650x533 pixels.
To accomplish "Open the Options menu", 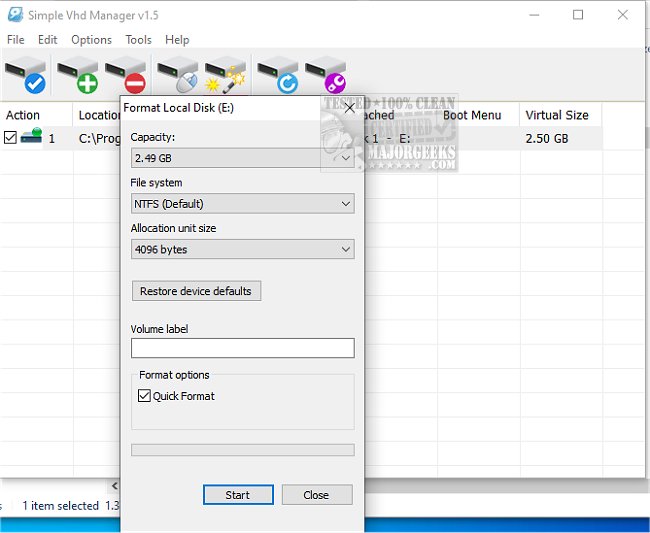I will coord(92,40).
